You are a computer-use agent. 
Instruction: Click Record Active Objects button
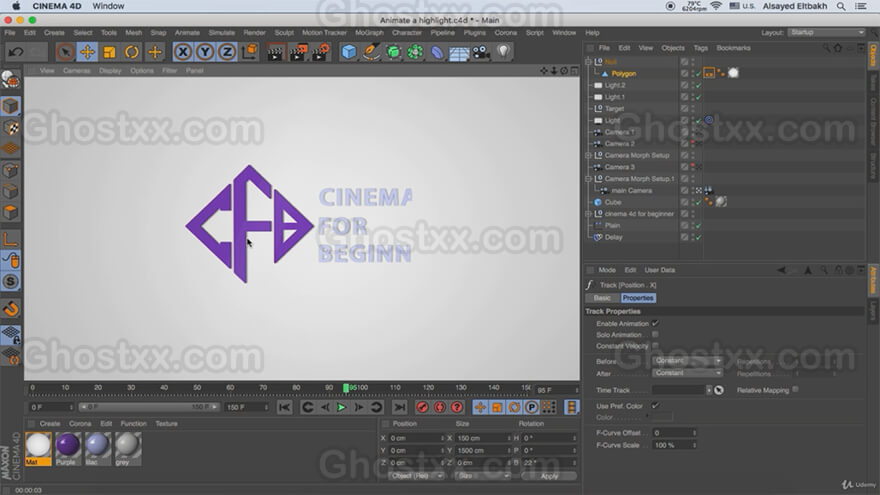423,407
